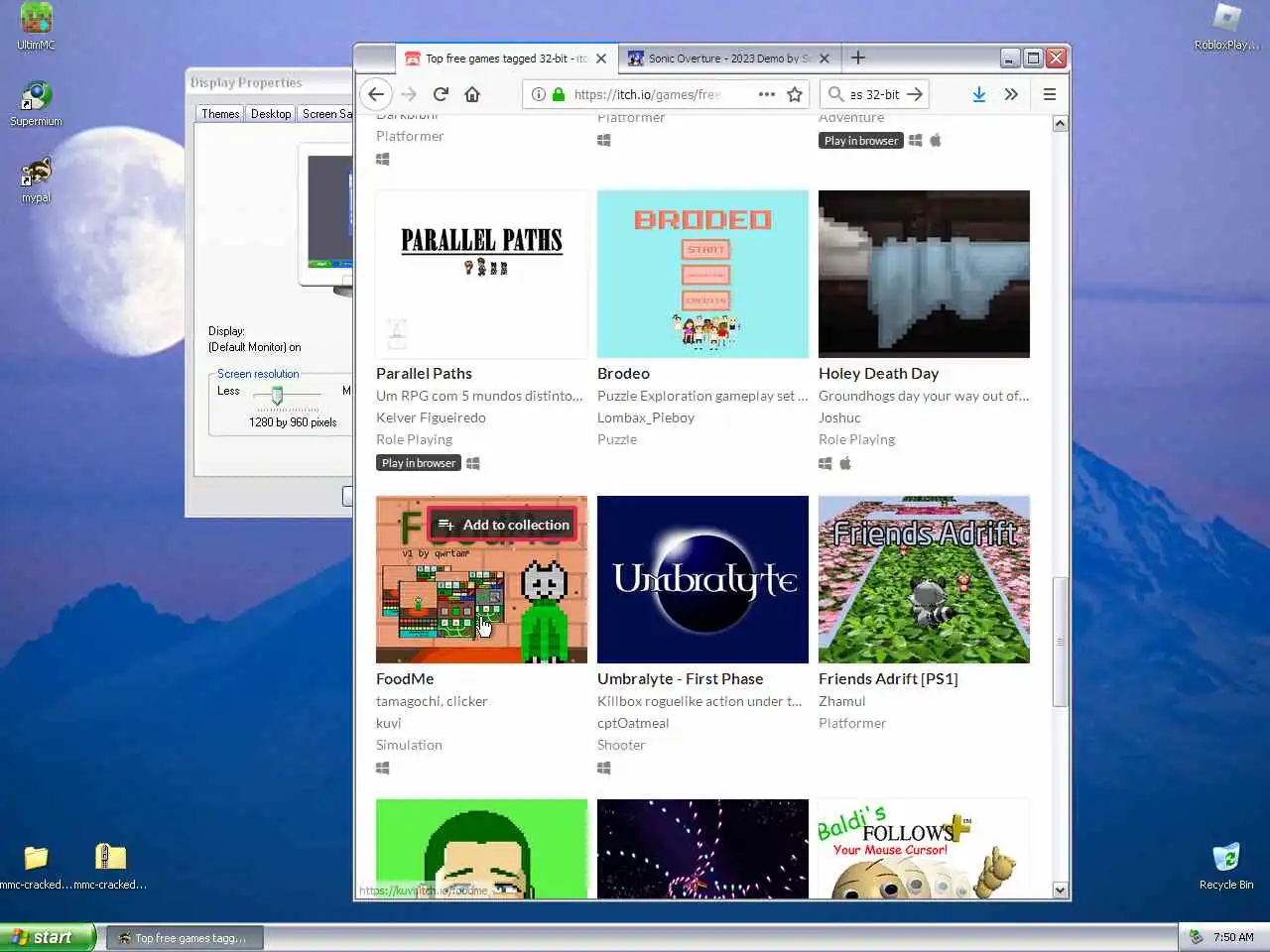Click the search magnifier icon
This screenshot has width=1270, height=952.
[x=836, y=94]
